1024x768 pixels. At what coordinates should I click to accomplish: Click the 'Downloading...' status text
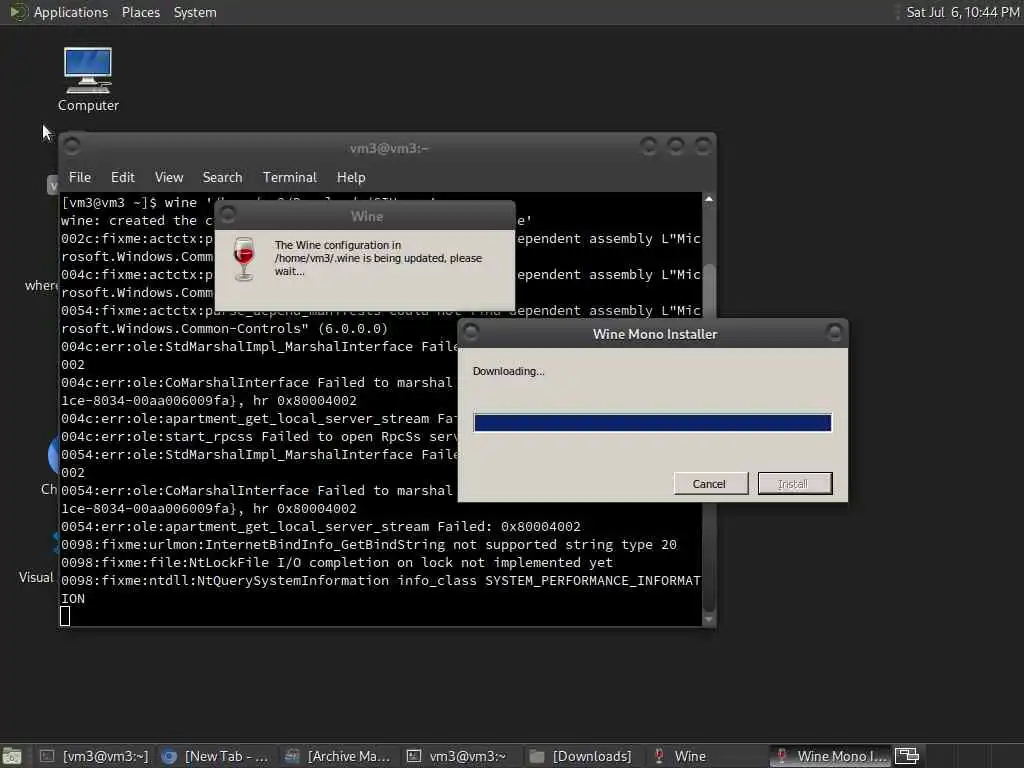point(508,371)
